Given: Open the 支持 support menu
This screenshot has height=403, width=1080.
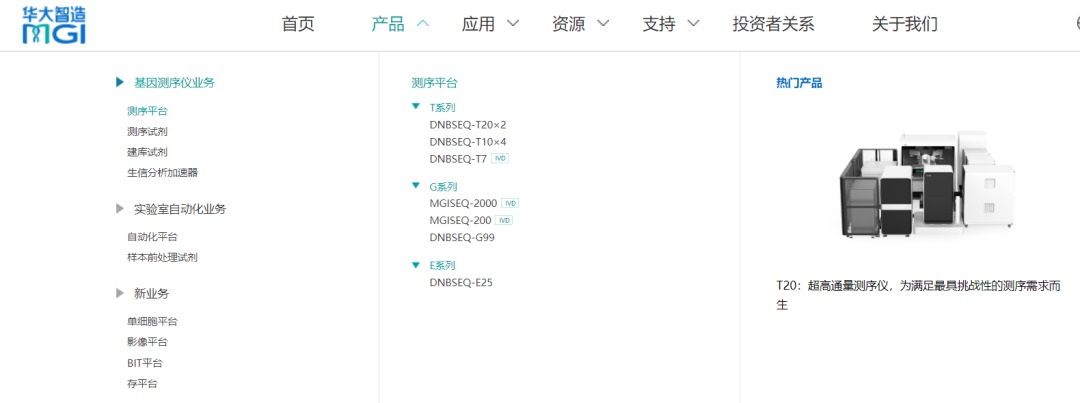Looking at the screenshot, I should pyautogui.click(x=658, y=24).
